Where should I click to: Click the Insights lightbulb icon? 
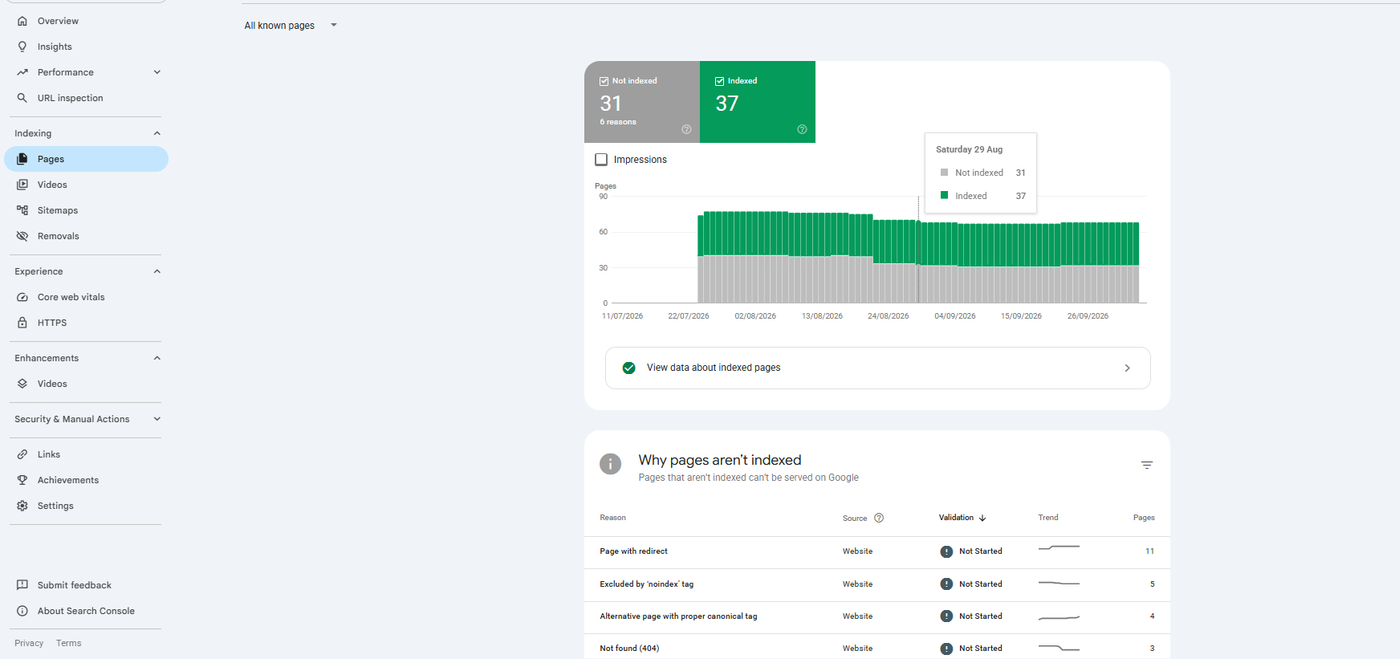pyautogui.click(x=22, y=46)
